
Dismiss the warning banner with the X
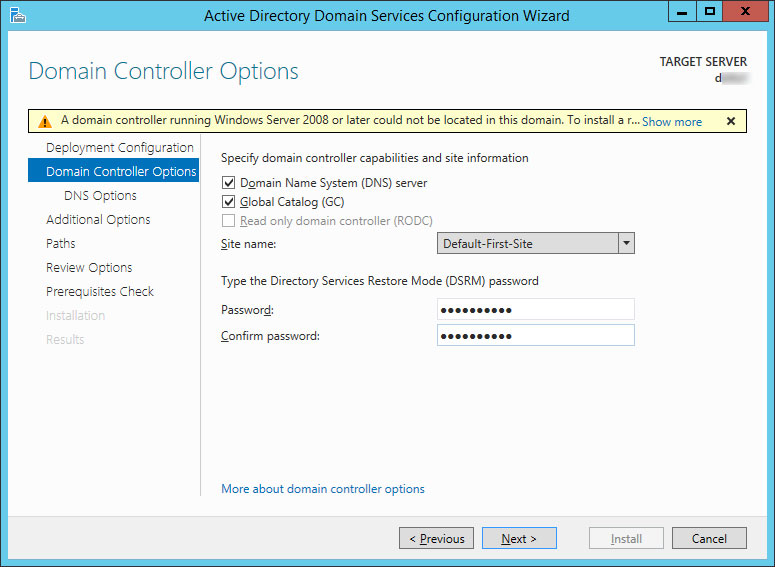tap(731, 121)
